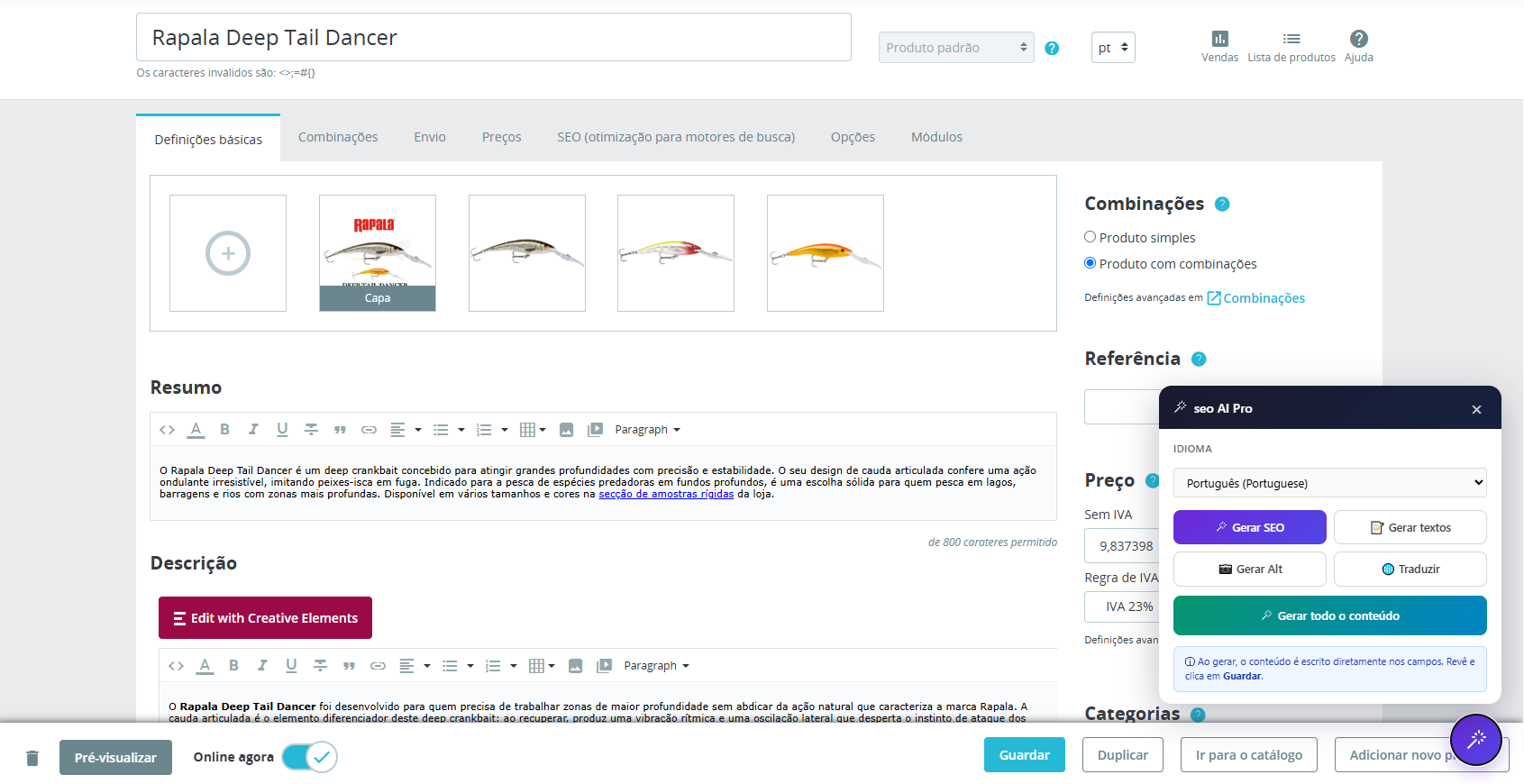Toggle source code view in Resumo editor

[x=167, y=430]
